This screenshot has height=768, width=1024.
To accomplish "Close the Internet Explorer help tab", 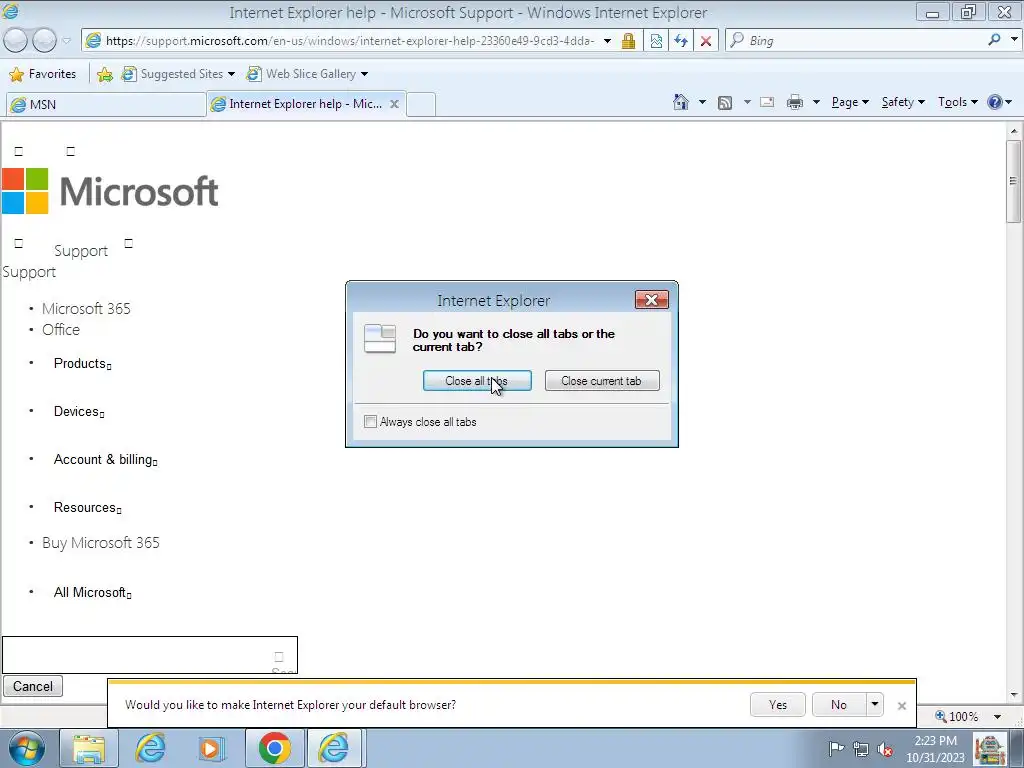I will [394, 104].
